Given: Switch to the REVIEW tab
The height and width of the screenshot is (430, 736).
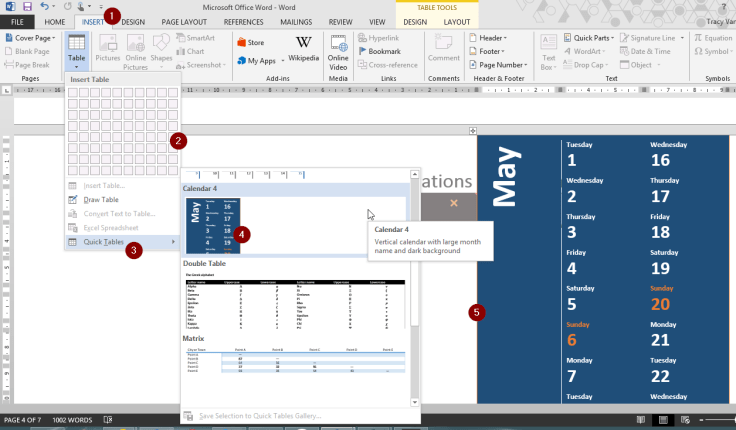Looking at the screenshot, I should pyautogui.click(x=340, y=22).
